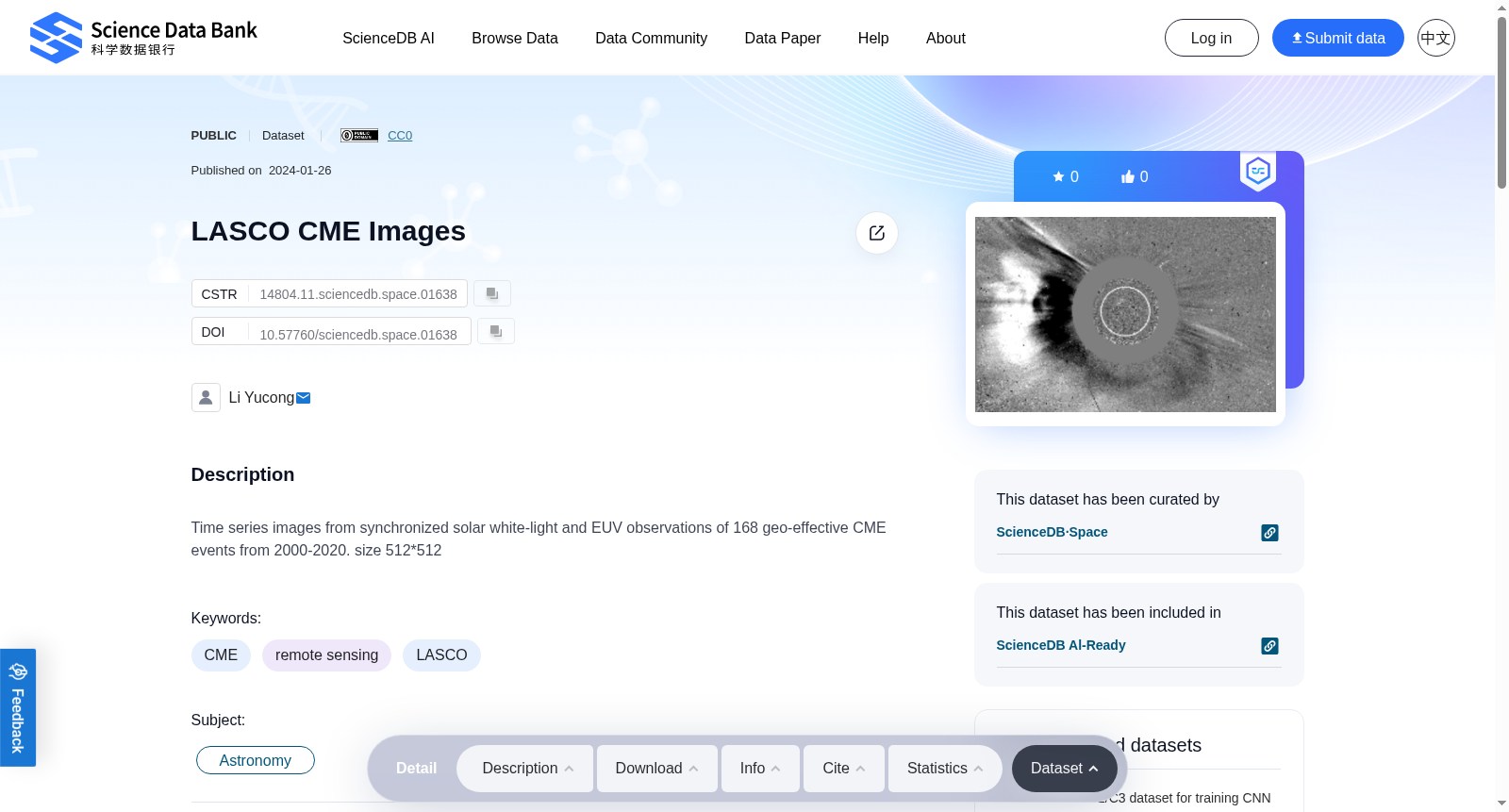Expand the Statistics section tab
Screen dimensions: 1509x812
[945, 769]
